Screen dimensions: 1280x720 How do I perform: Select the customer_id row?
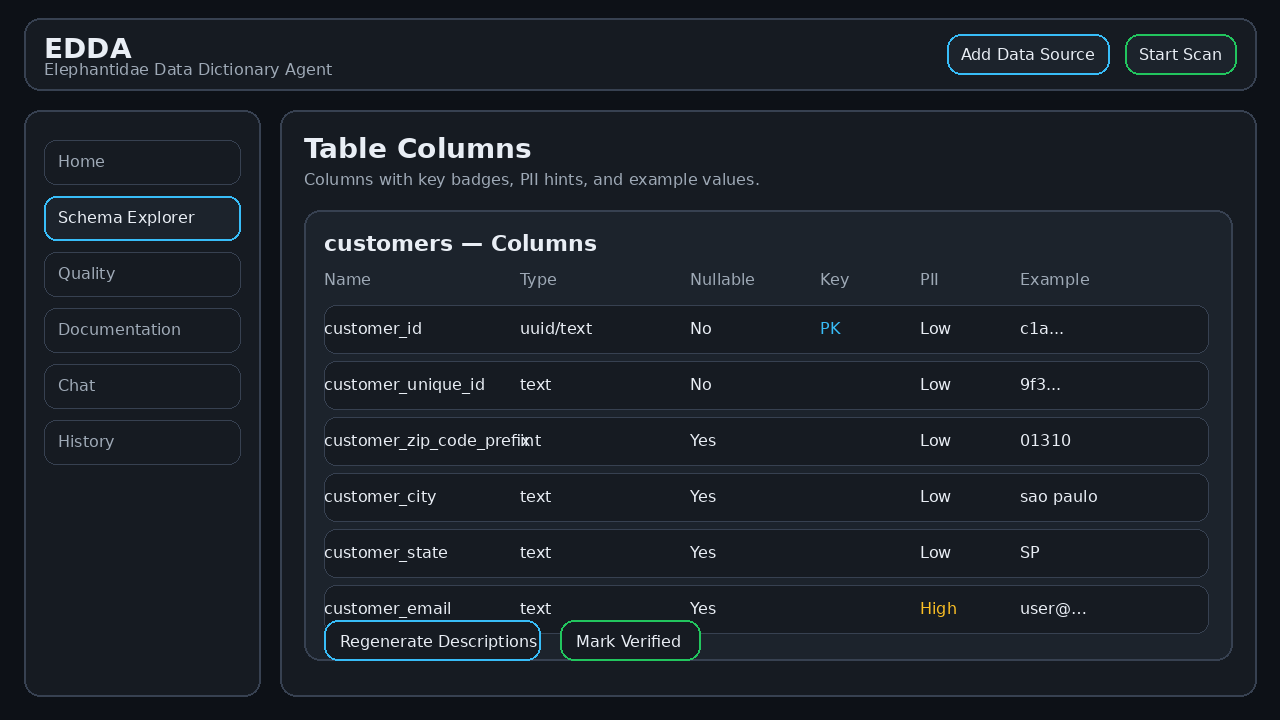[766, 329]
